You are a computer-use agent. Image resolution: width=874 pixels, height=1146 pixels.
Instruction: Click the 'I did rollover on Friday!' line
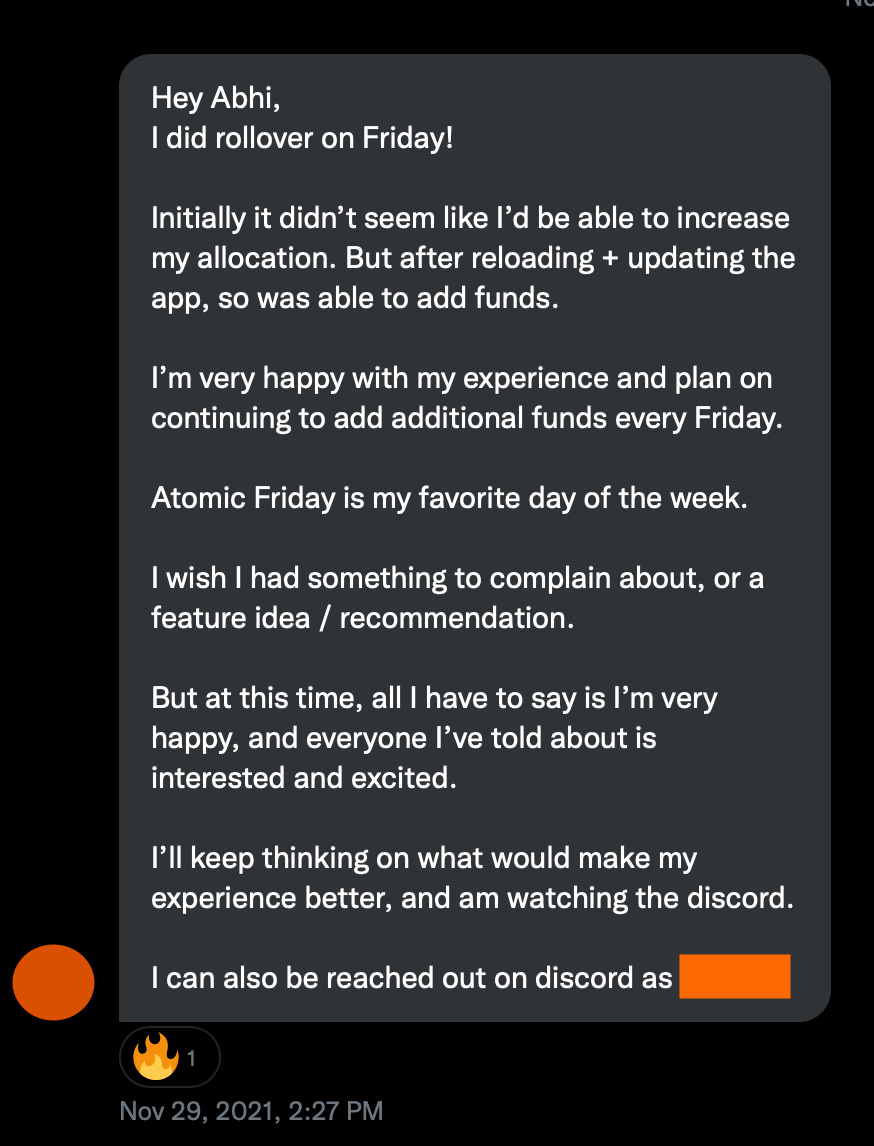303,138
